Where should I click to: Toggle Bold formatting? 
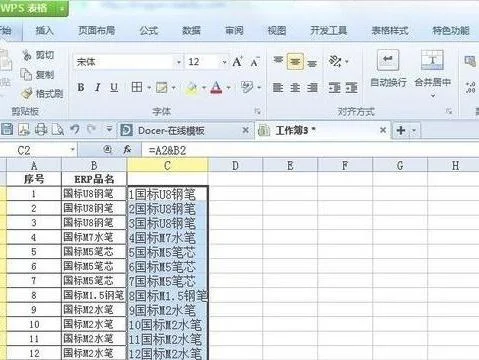click(81, 87)
